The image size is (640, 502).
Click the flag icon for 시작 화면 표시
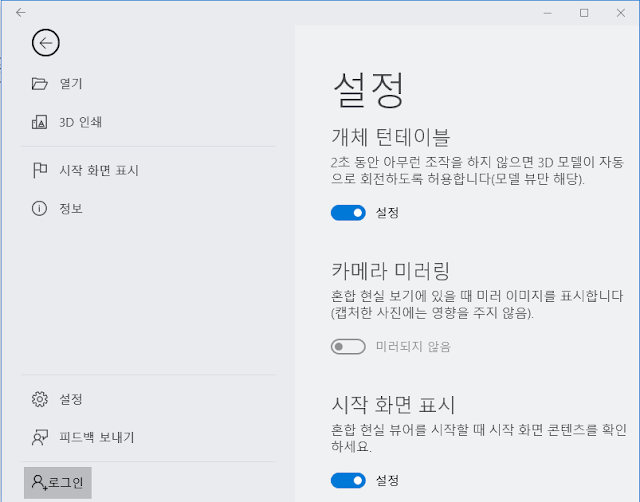(40, 170)
